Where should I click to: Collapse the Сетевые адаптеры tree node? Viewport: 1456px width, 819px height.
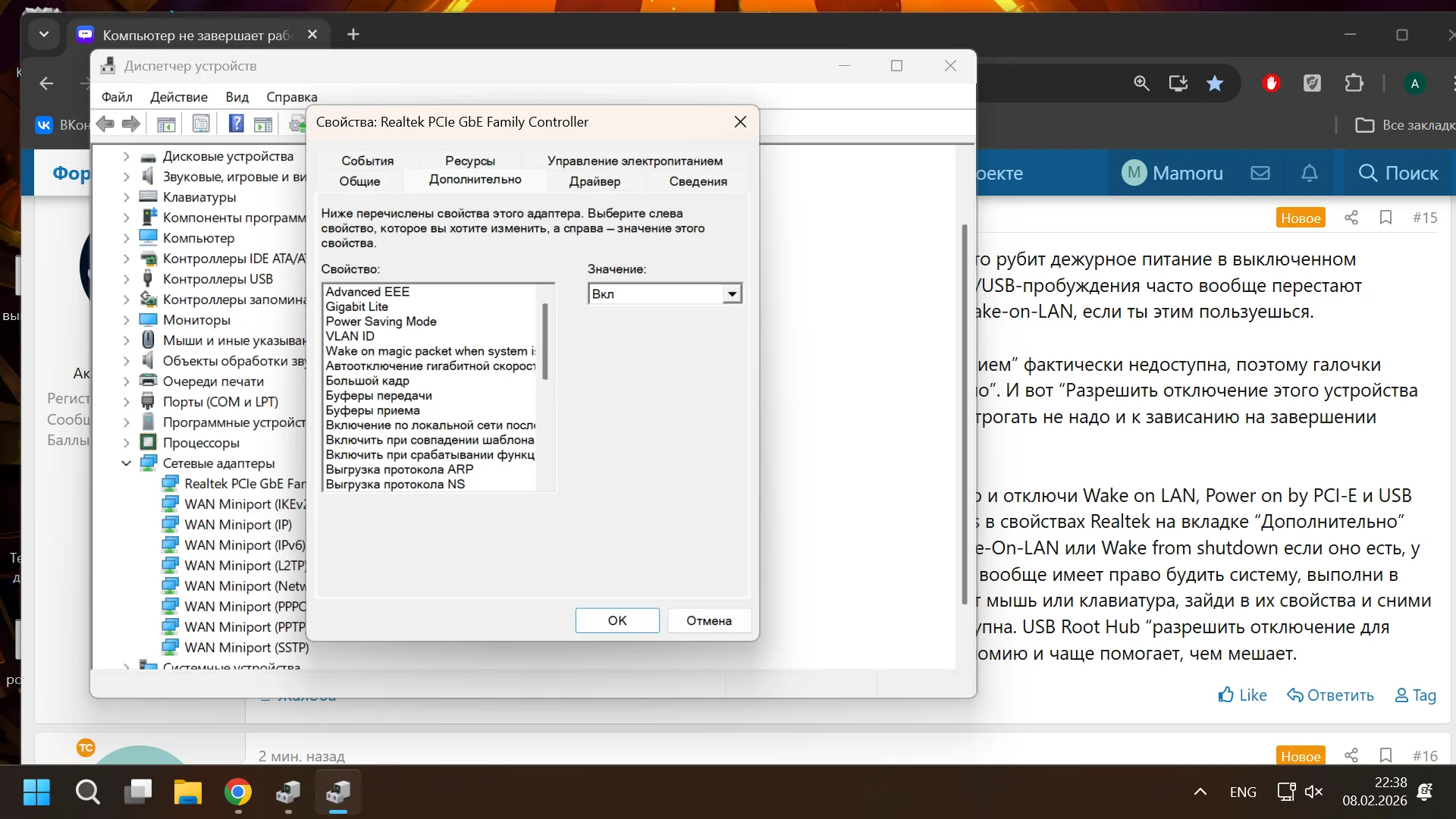[x=126, y=463]
